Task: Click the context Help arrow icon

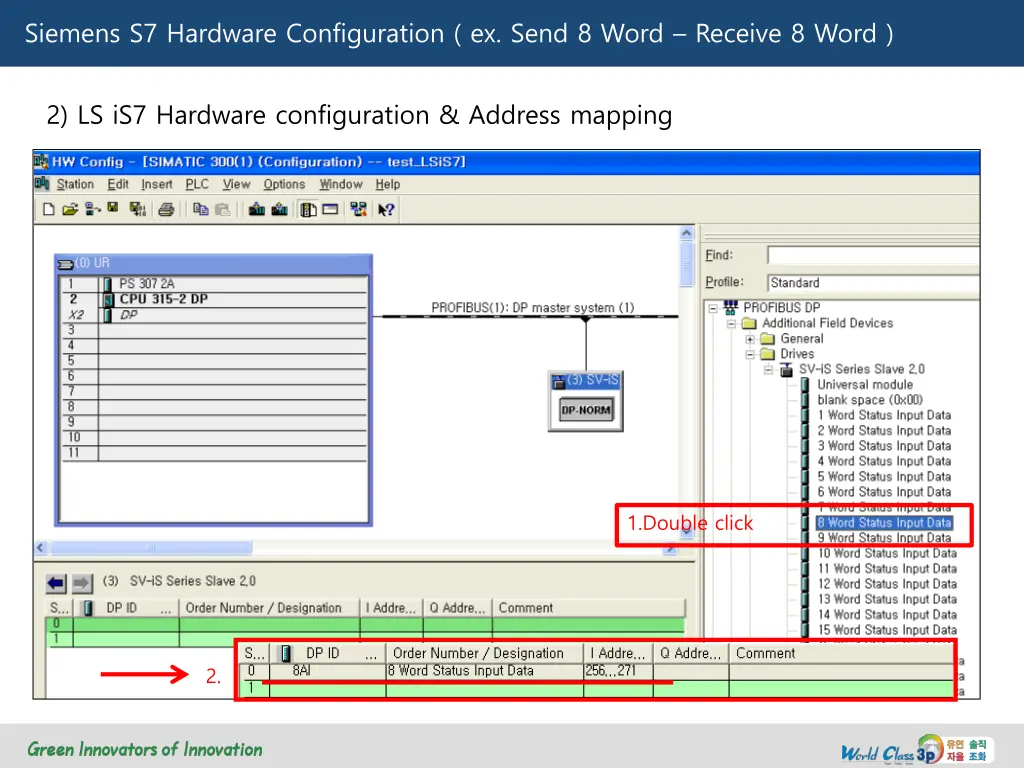Action: (x=386, y=210)
